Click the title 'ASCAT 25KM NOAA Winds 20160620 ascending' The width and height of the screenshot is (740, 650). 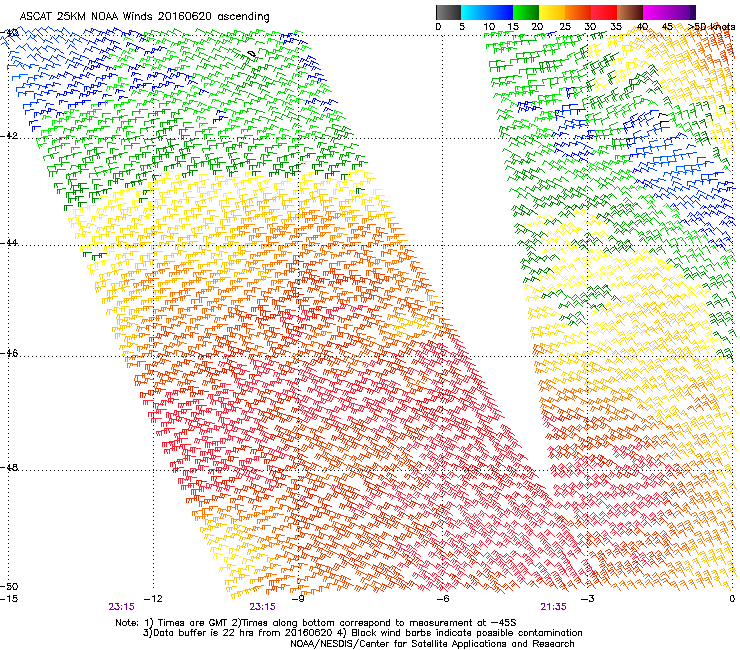pos(144,17)
